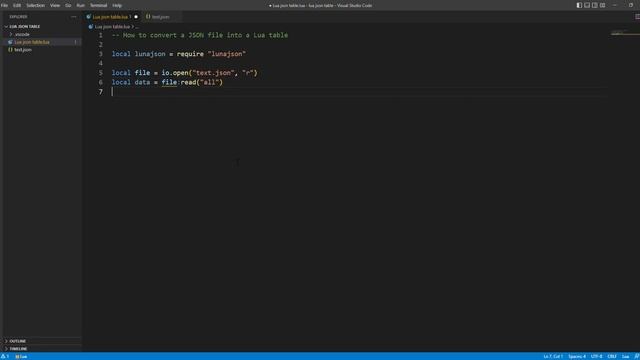Click the JSON braces icon in text.json tab
This screenshot has width=640, height=360.
pyautogui.click(x=148, y=17)
